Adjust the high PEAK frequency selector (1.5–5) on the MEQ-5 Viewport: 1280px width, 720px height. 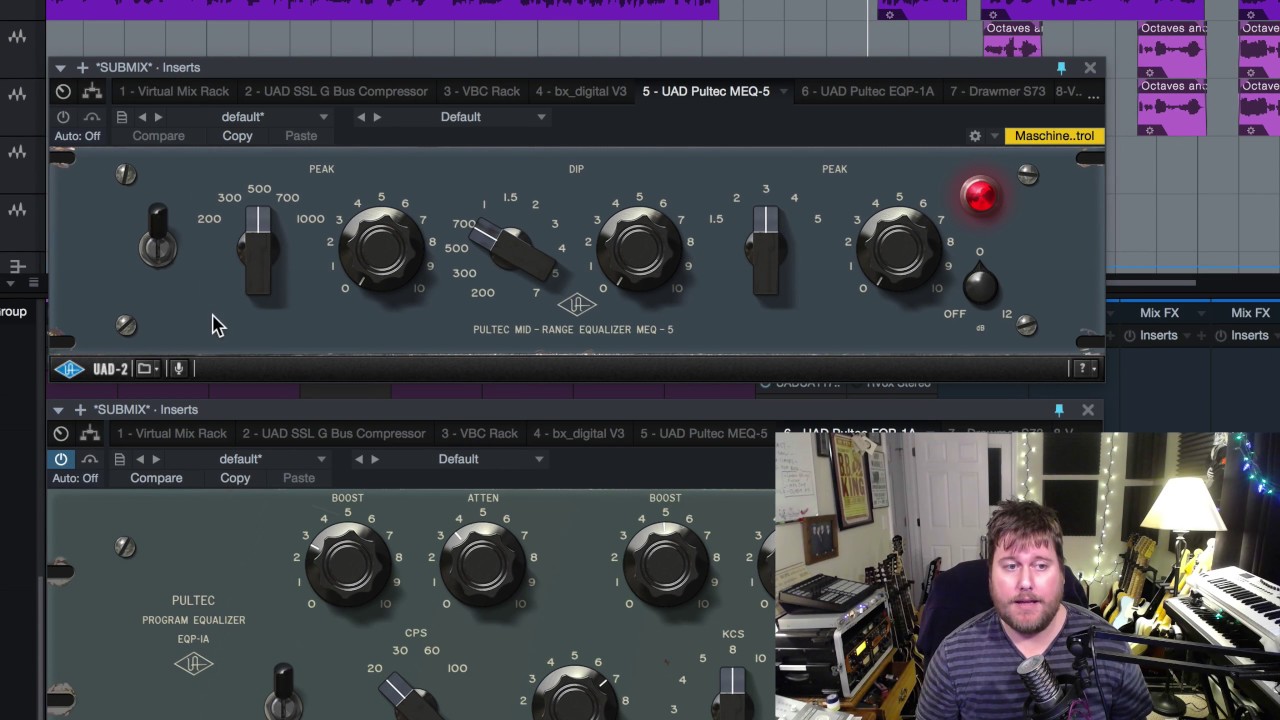coord(765,250)
